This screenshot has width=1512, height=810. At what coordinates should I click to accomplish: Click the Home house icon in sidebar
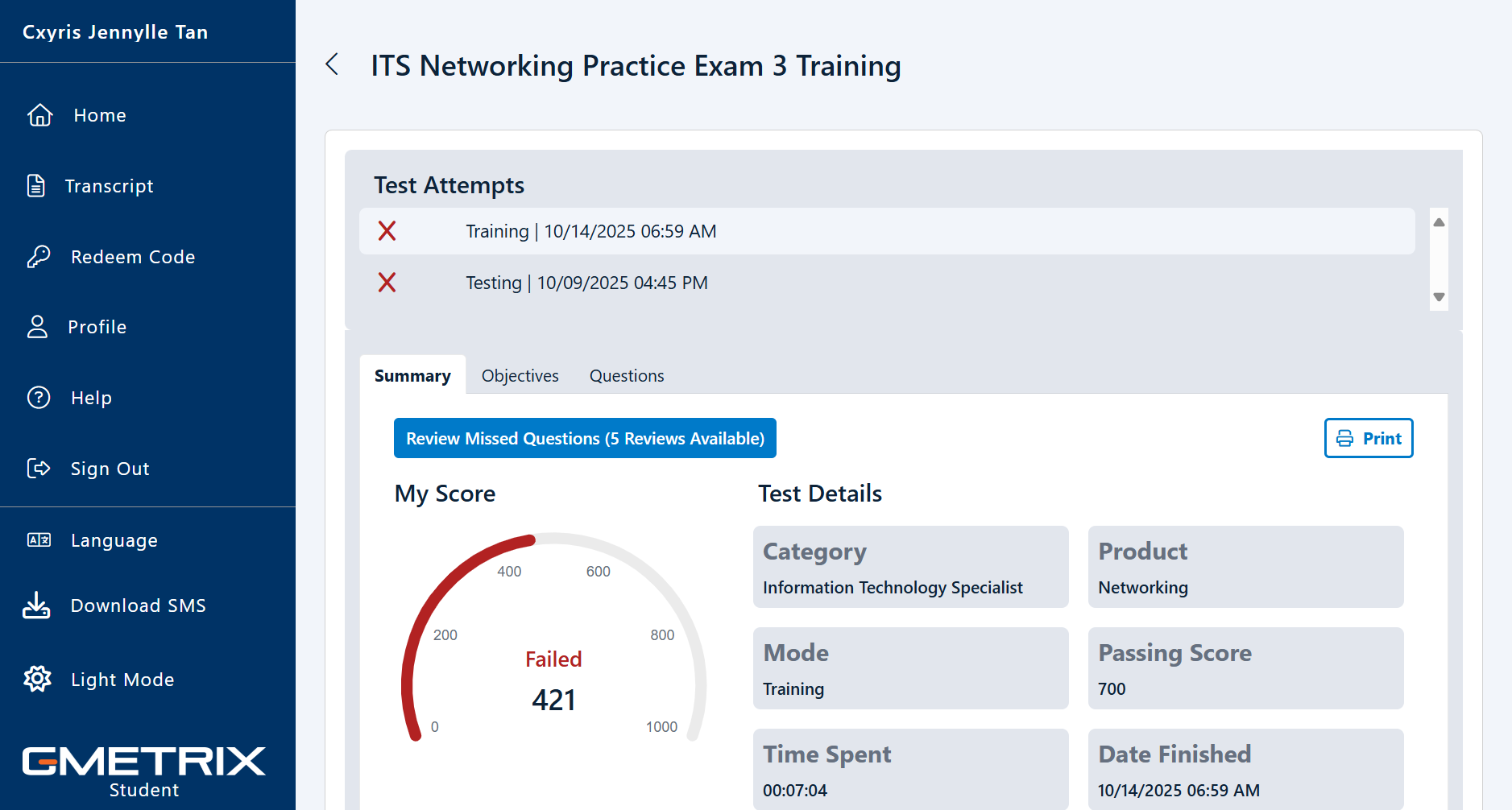click(39, 115)
